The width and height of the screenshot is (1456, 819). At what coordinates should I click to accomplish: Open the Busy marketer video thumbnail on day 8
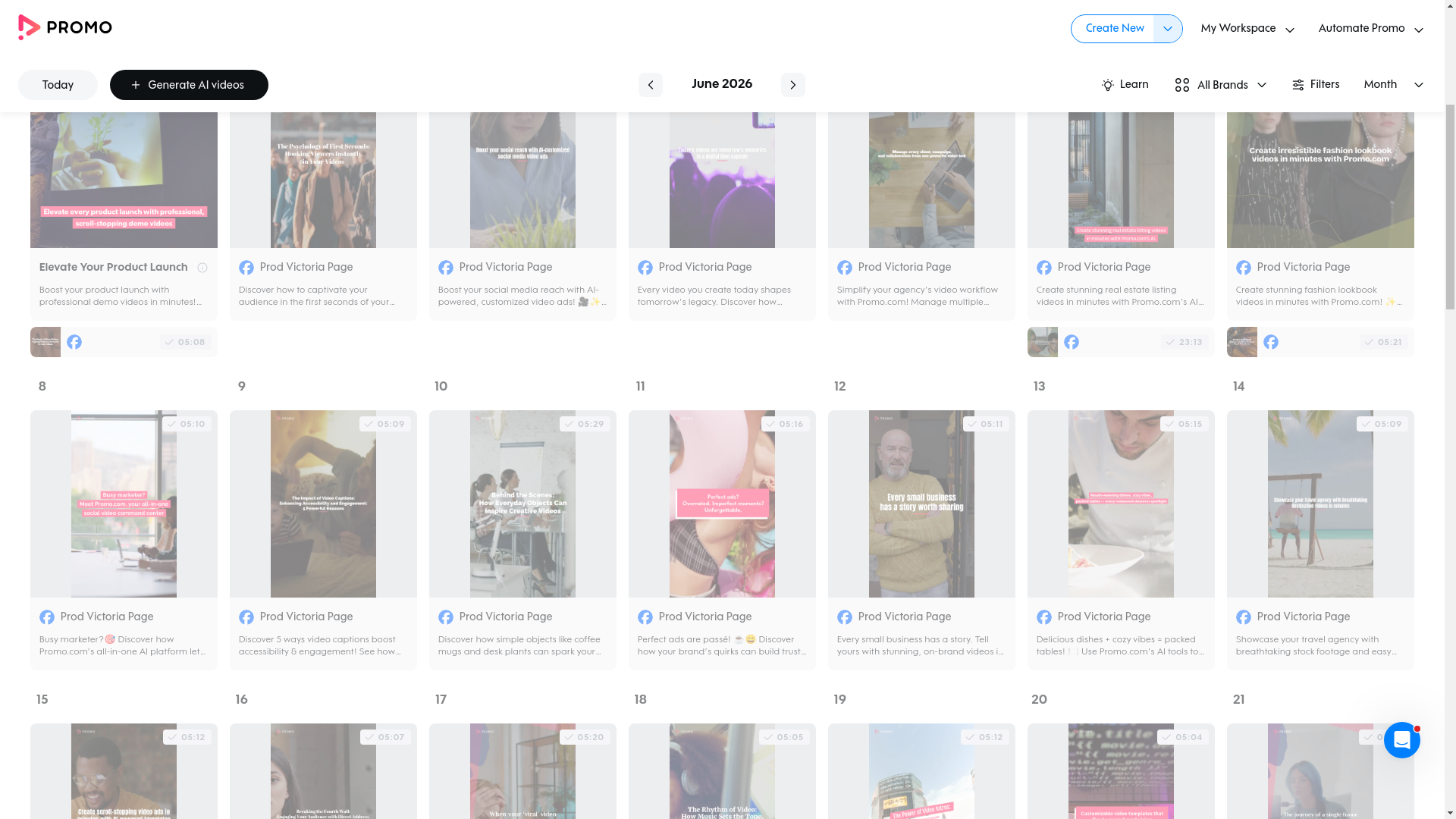[x=124, y=504]
